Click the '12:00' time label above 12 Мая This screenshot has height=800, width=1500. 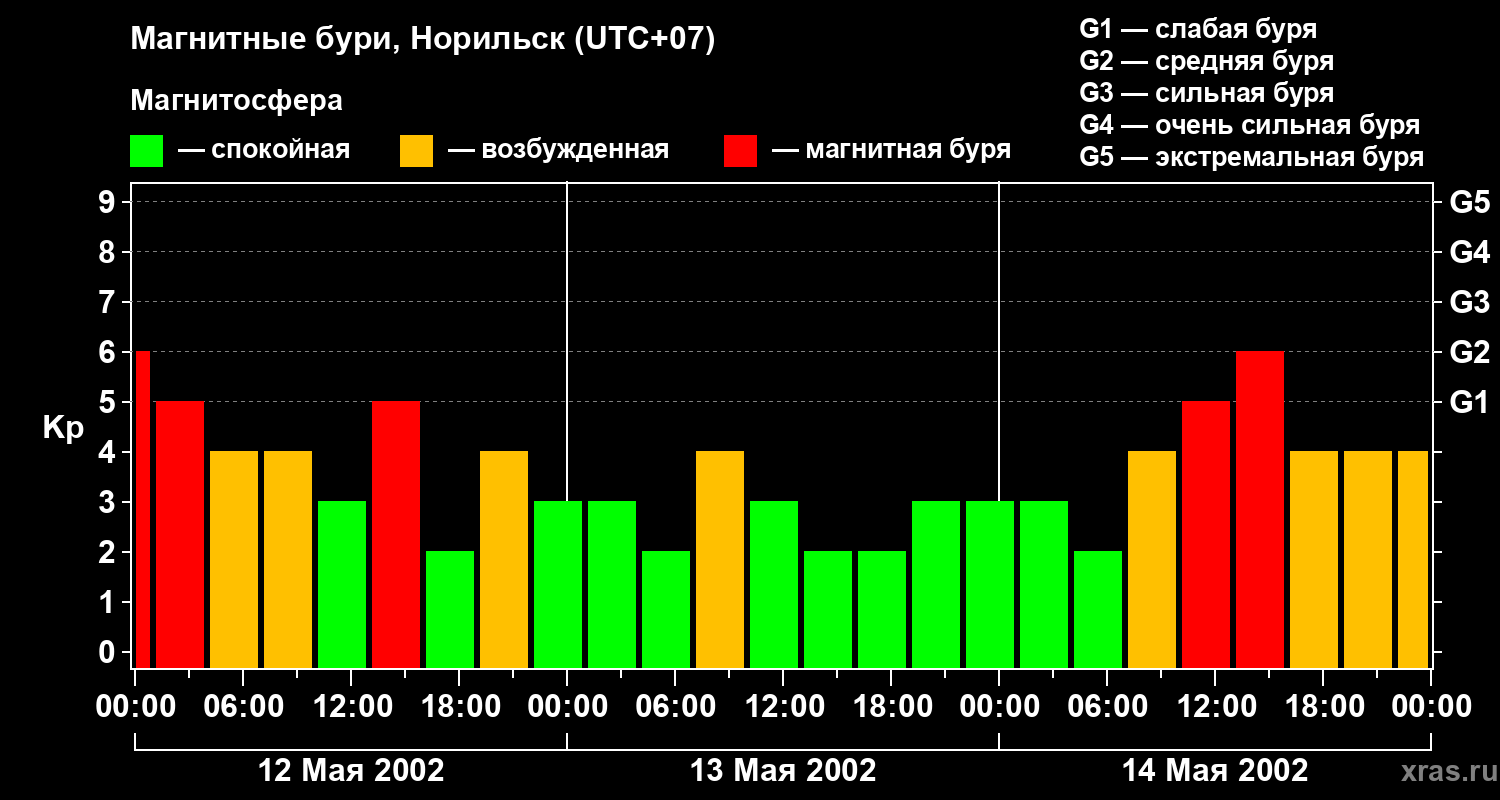pos(351,707)
